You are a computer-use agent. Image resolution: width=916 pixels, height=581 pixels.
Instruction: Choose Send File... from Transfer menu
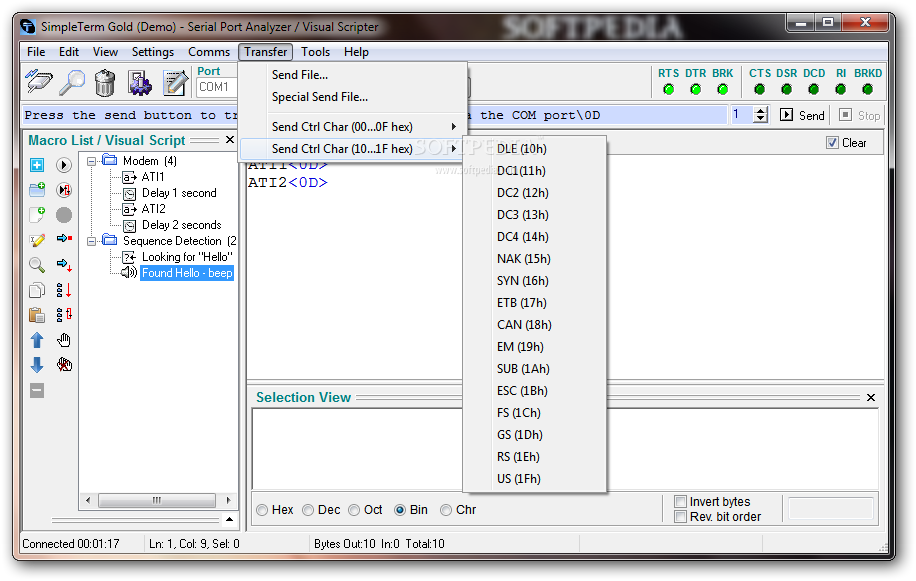[353, 75]
